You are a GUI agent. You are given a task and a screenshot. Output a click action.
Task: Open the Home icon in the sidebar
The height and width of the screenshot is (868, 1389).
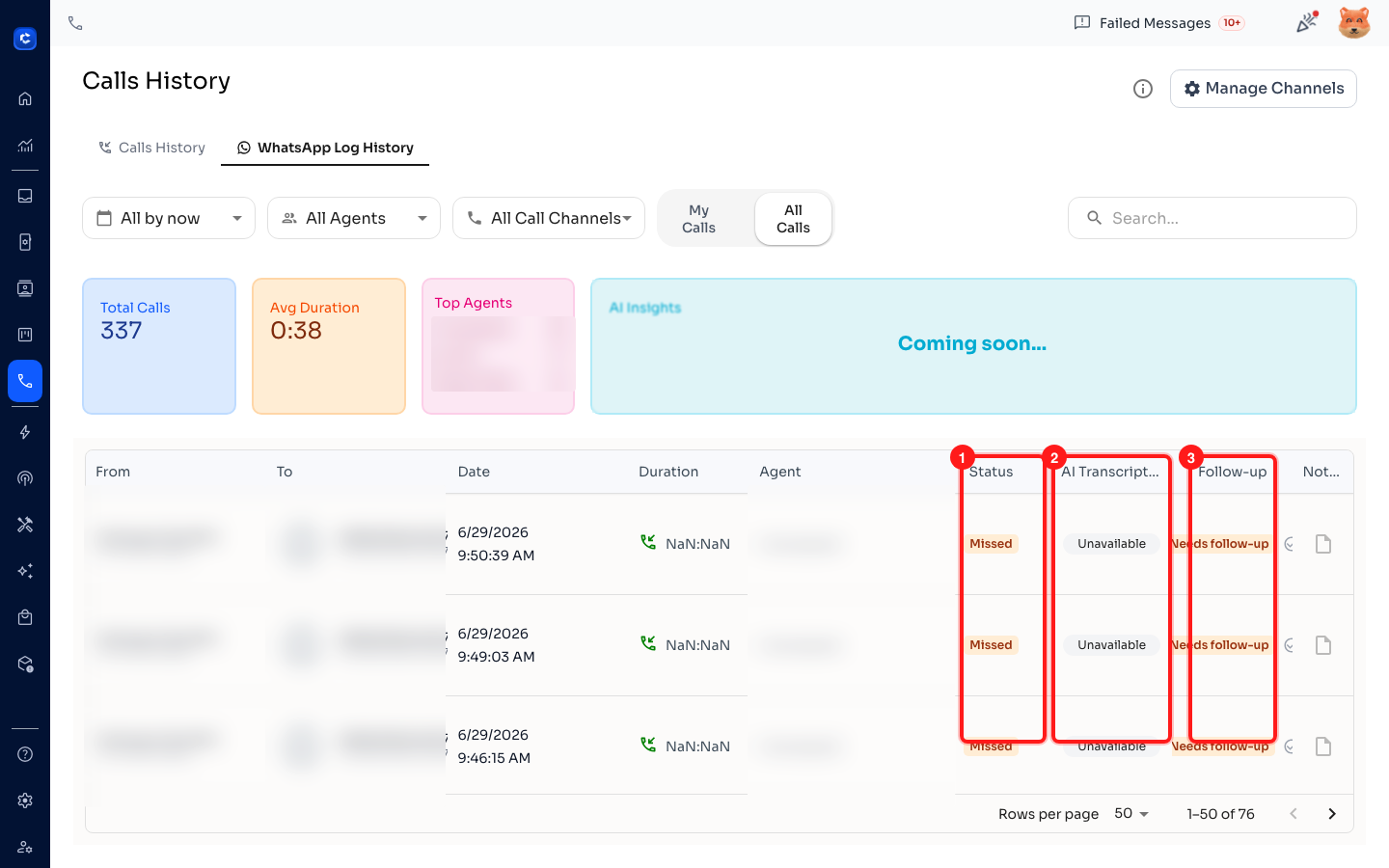25,98
